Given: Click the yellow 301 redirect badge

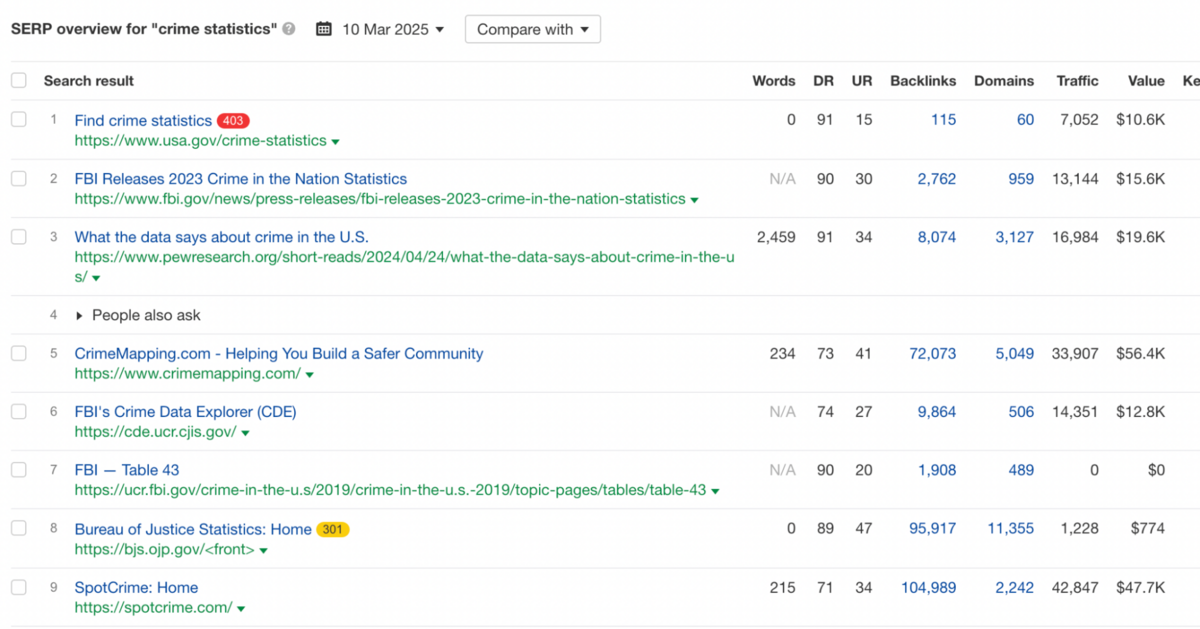Looking at the screenshot, I should pos(333,530).
